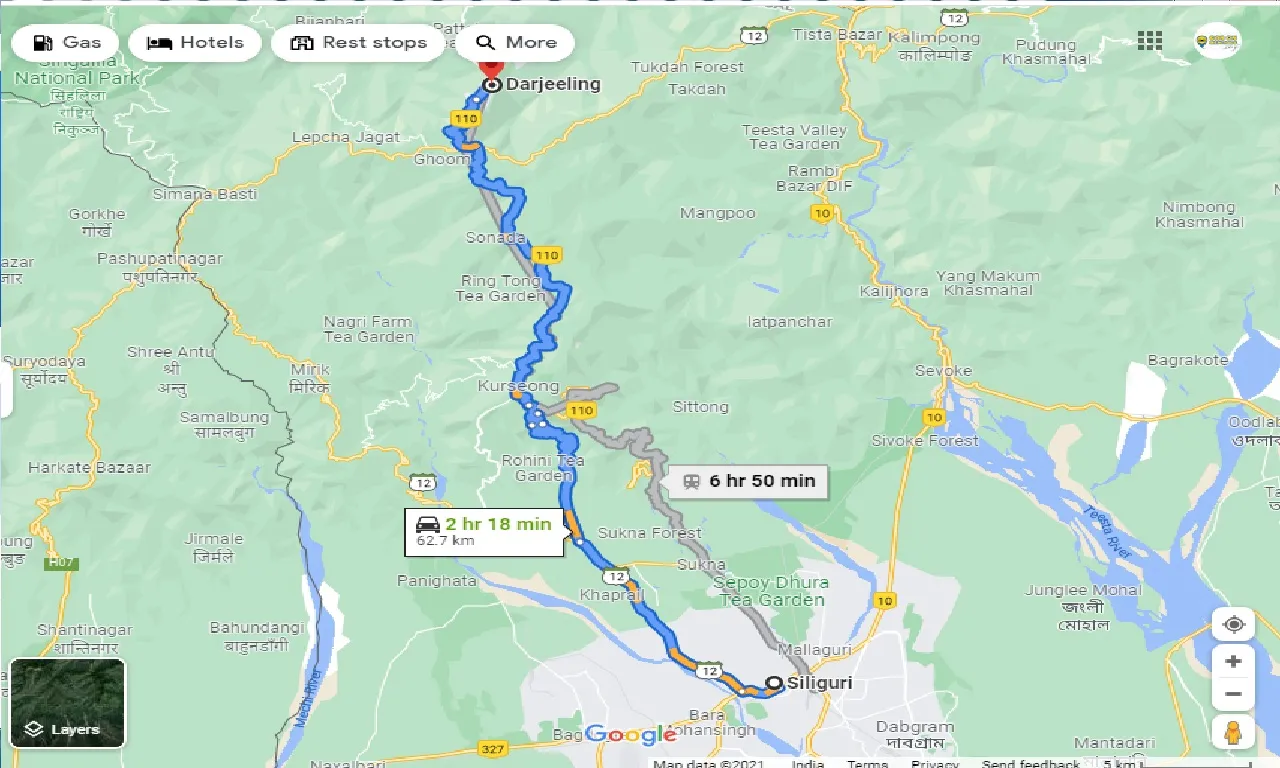Open the Terms link
Screen dimensions: 1280x768
coord(867,763)
